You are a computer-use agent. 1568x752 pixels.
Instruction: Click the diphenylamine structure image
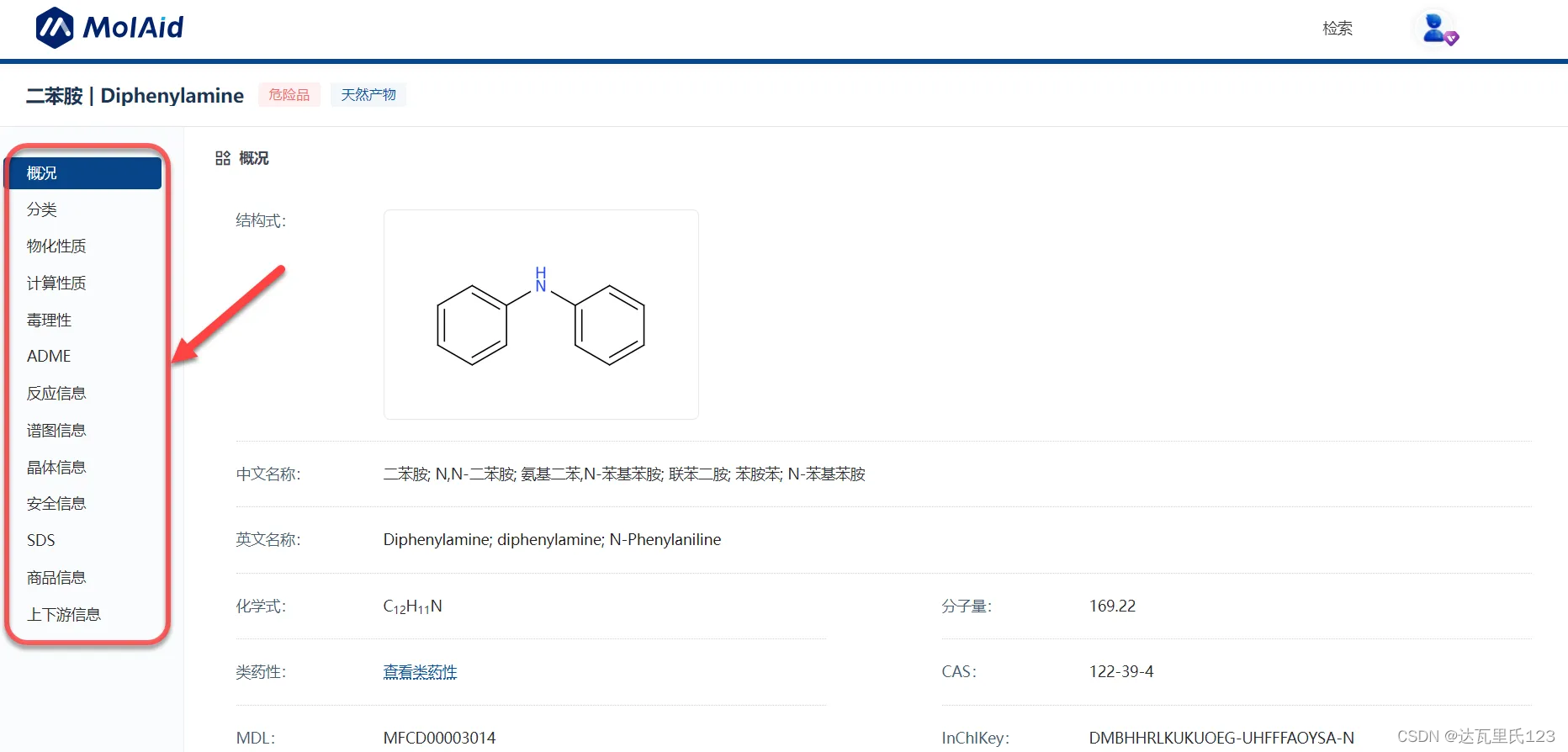(541, 315)
